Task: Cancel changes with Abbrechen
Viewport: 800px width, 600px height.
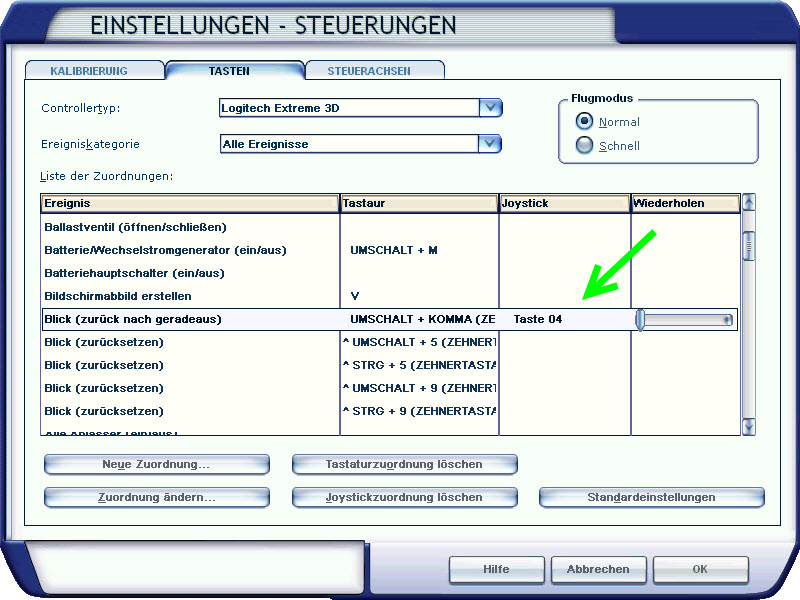Action: 598,569
